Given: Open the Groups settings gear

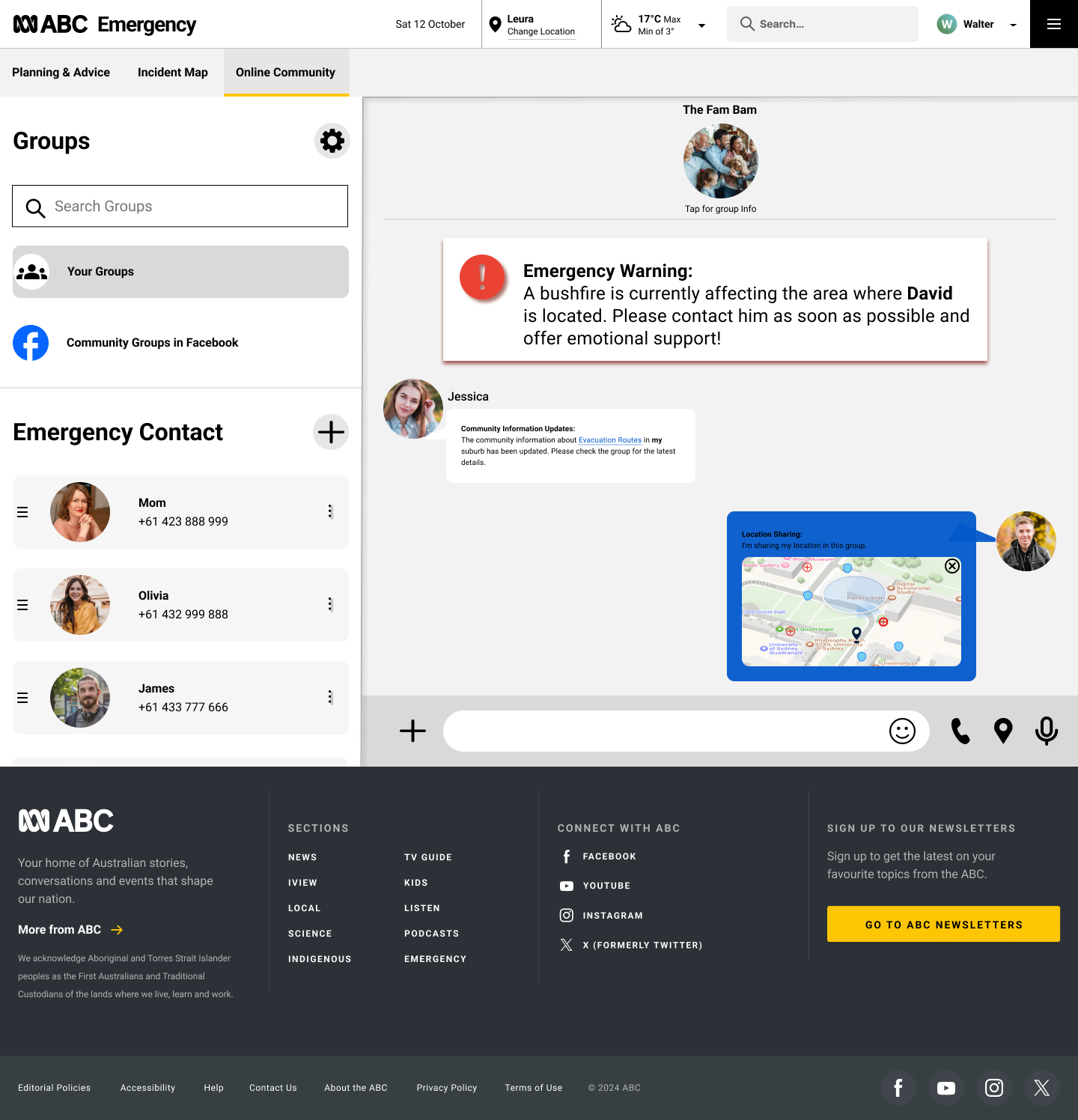Looking at the screenshot, I should [x=332, y=141].
